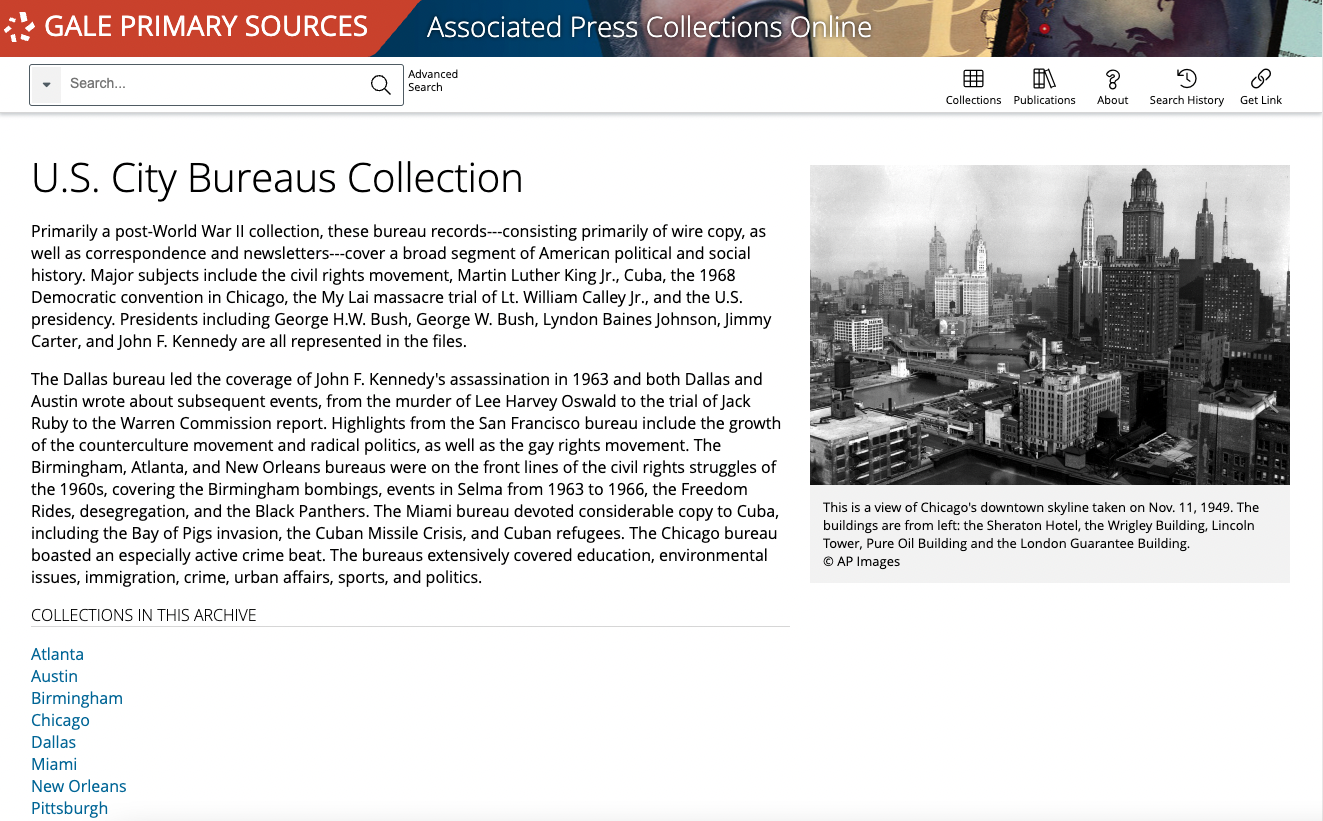Viewport: 1323px width, 821px height.
Task: Open the Chicago collection link
Action: tap(60, 720)
